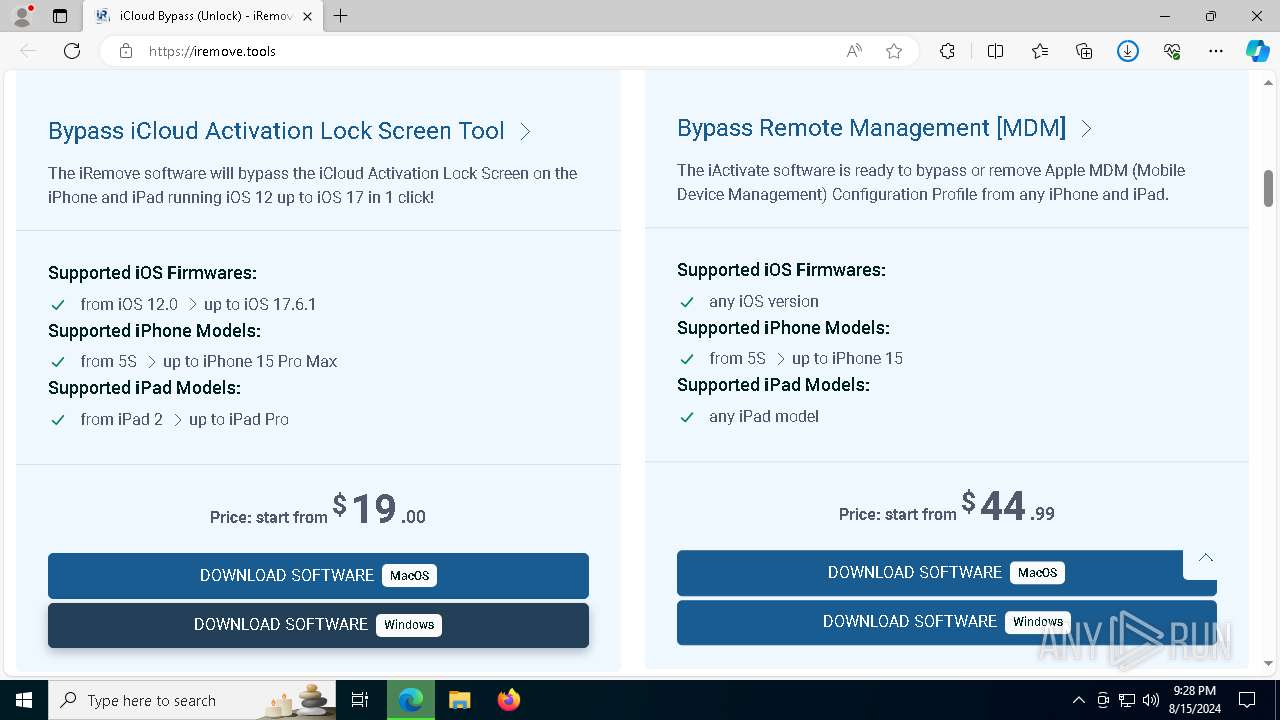The height and width of the screenshot is (720, 1280).
Task: View site information lock icon
Action: tap(126, 51)
